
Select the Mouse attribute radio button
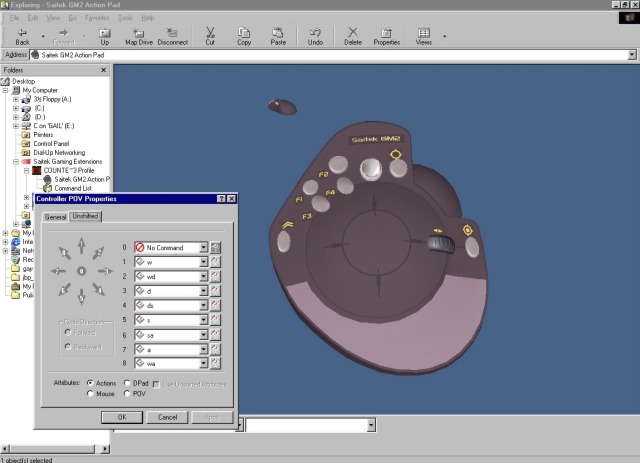click(90, 393)
